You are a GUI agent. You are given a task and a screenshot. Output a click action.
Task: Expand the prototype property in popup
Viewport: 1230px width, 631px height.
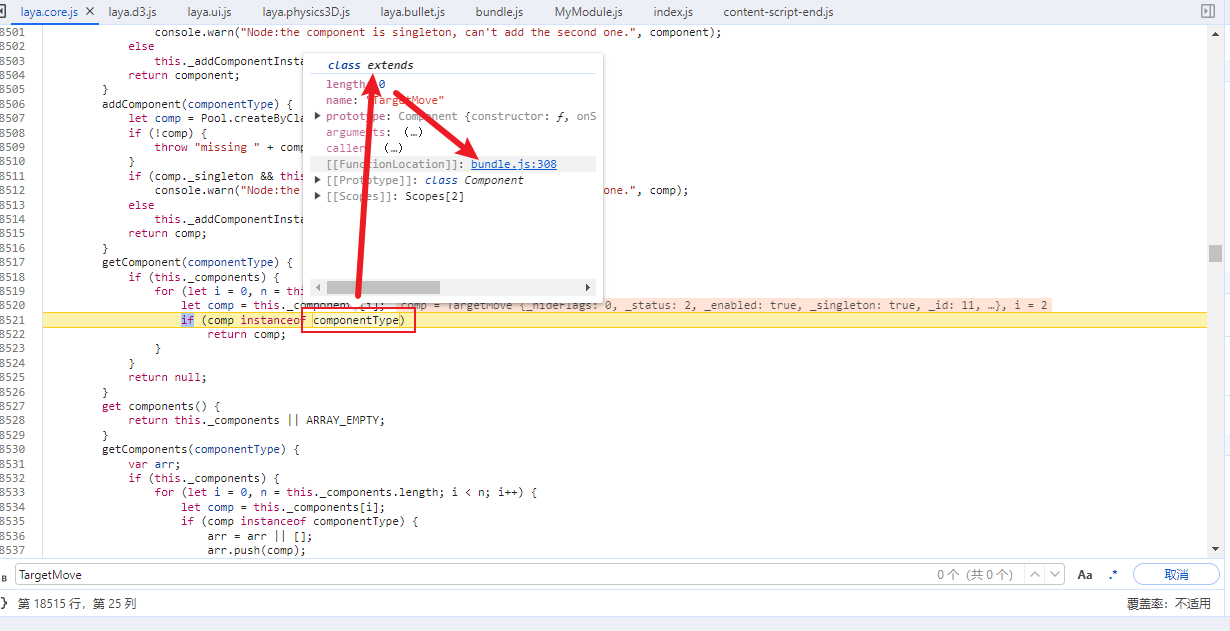(318, 116)
